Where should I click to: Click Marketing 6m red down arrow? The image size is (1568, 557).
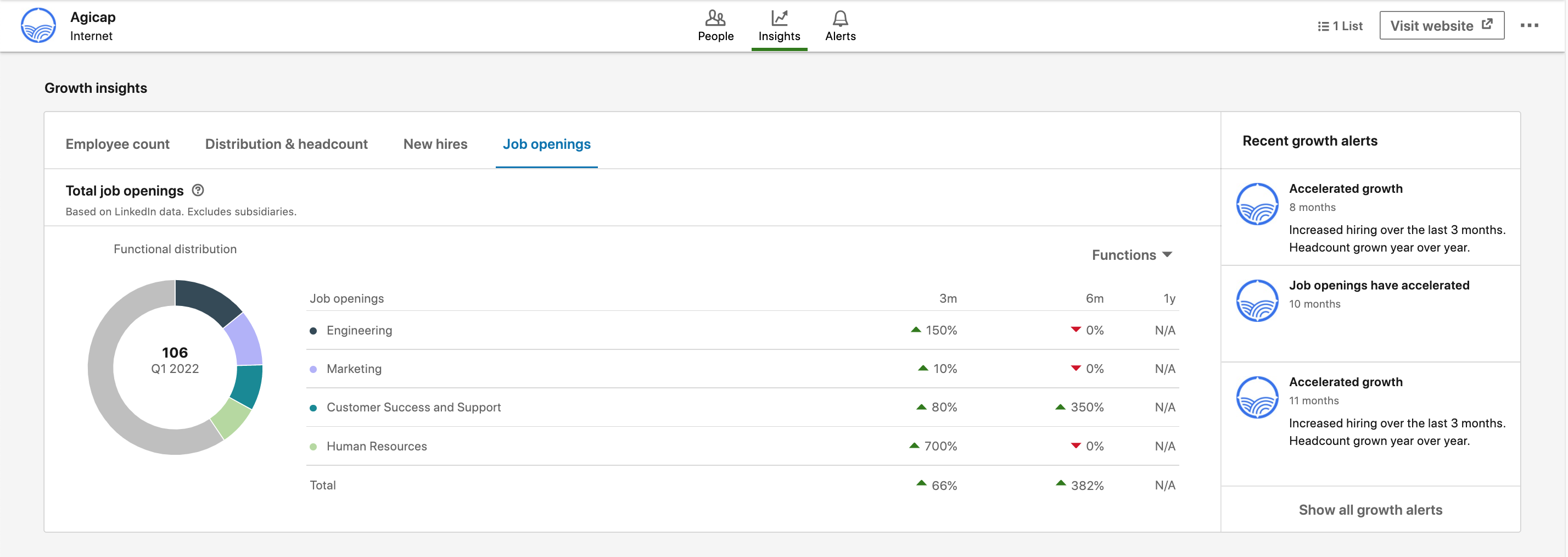(1076, 367)
